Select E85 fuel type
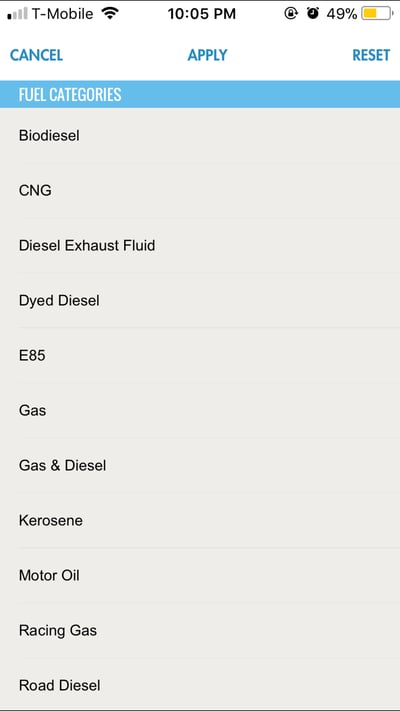The width and height of the screenshot is (400, 711). click(200, 356)
